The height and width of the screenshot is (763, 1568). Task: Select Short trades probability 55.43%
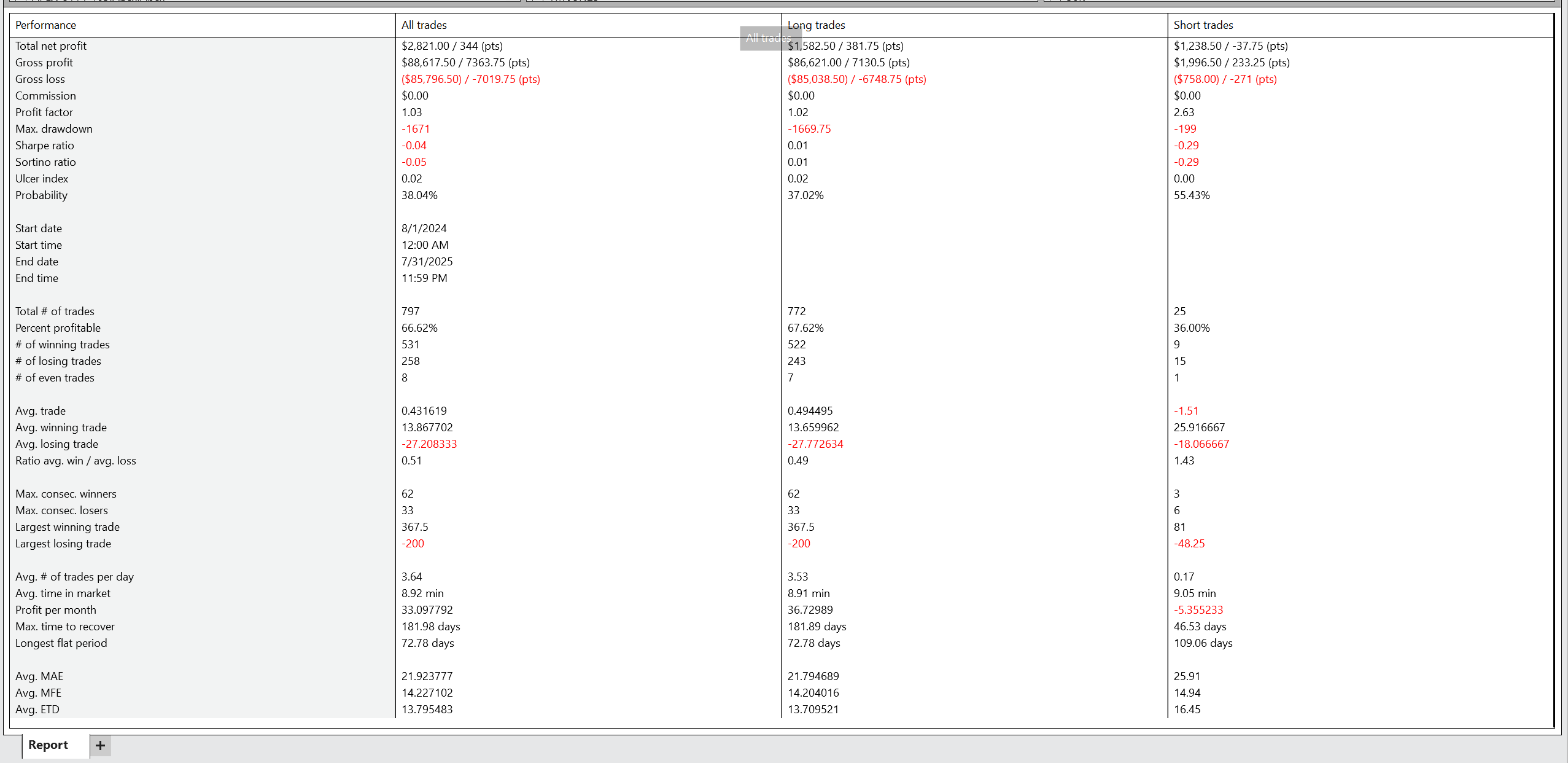tap(1192, 195)
